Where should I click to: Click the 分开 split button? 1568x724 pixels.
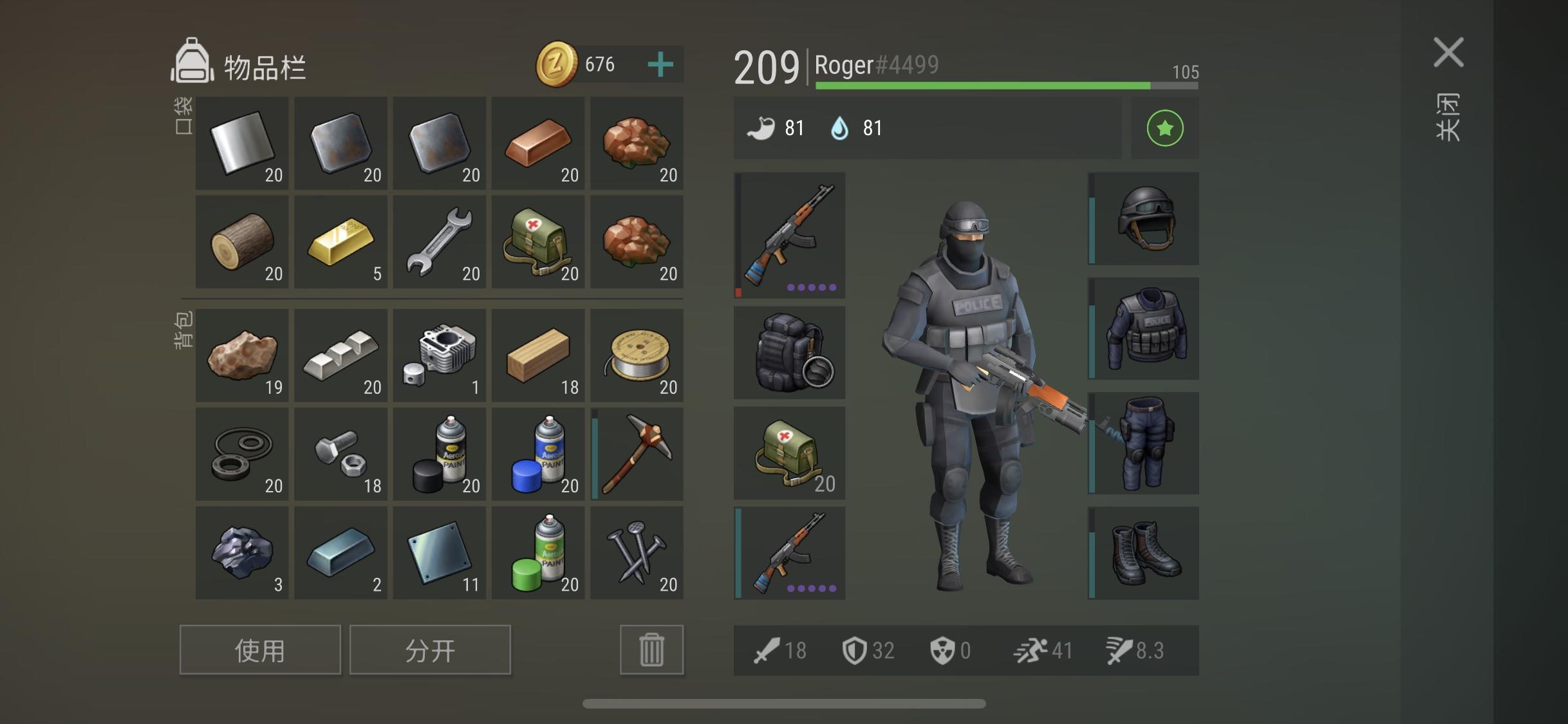tap(430, 650)
